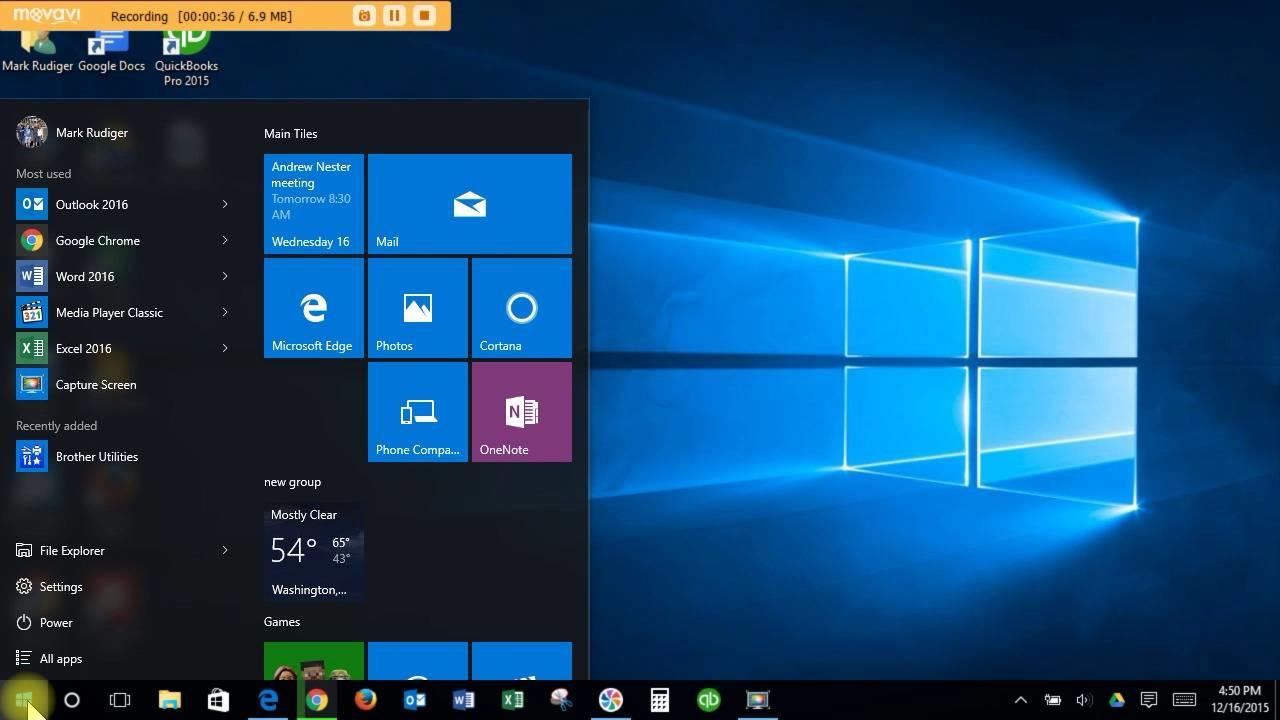Image resolution: width=1280 pixels, height=720 pixels.
Task: Launch Capture Screen from Start menu list
Action: 124,384
